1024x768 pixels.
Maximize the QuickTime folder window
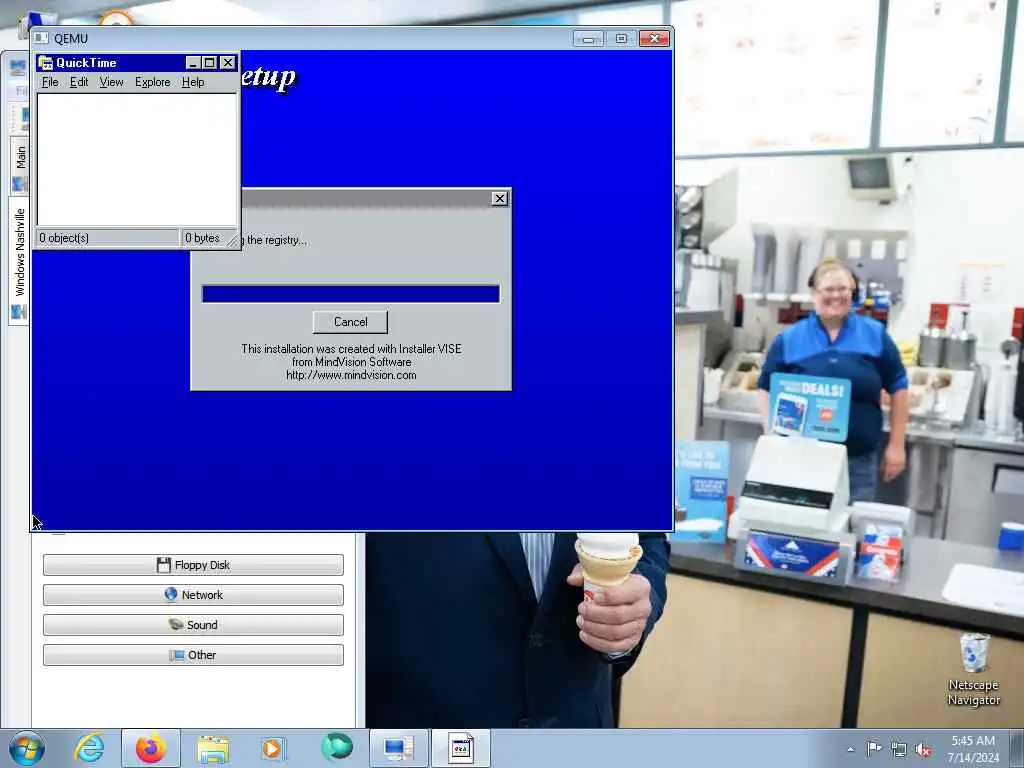point(209,63)
